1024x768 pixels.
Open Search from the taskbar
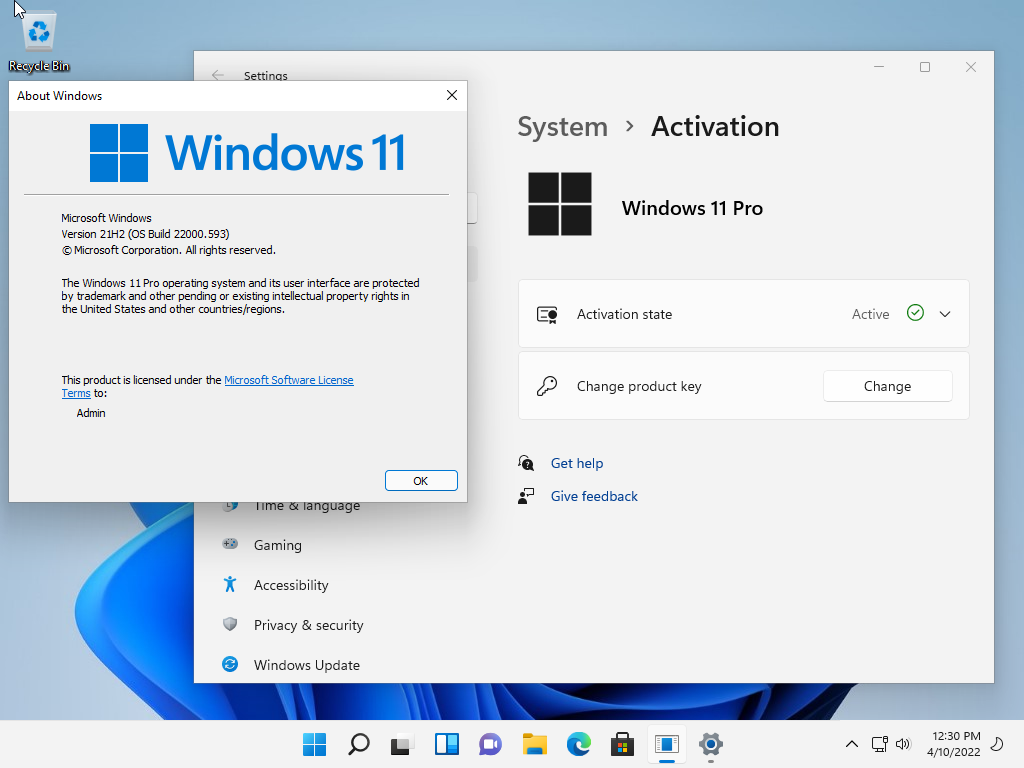click(359, 744)
